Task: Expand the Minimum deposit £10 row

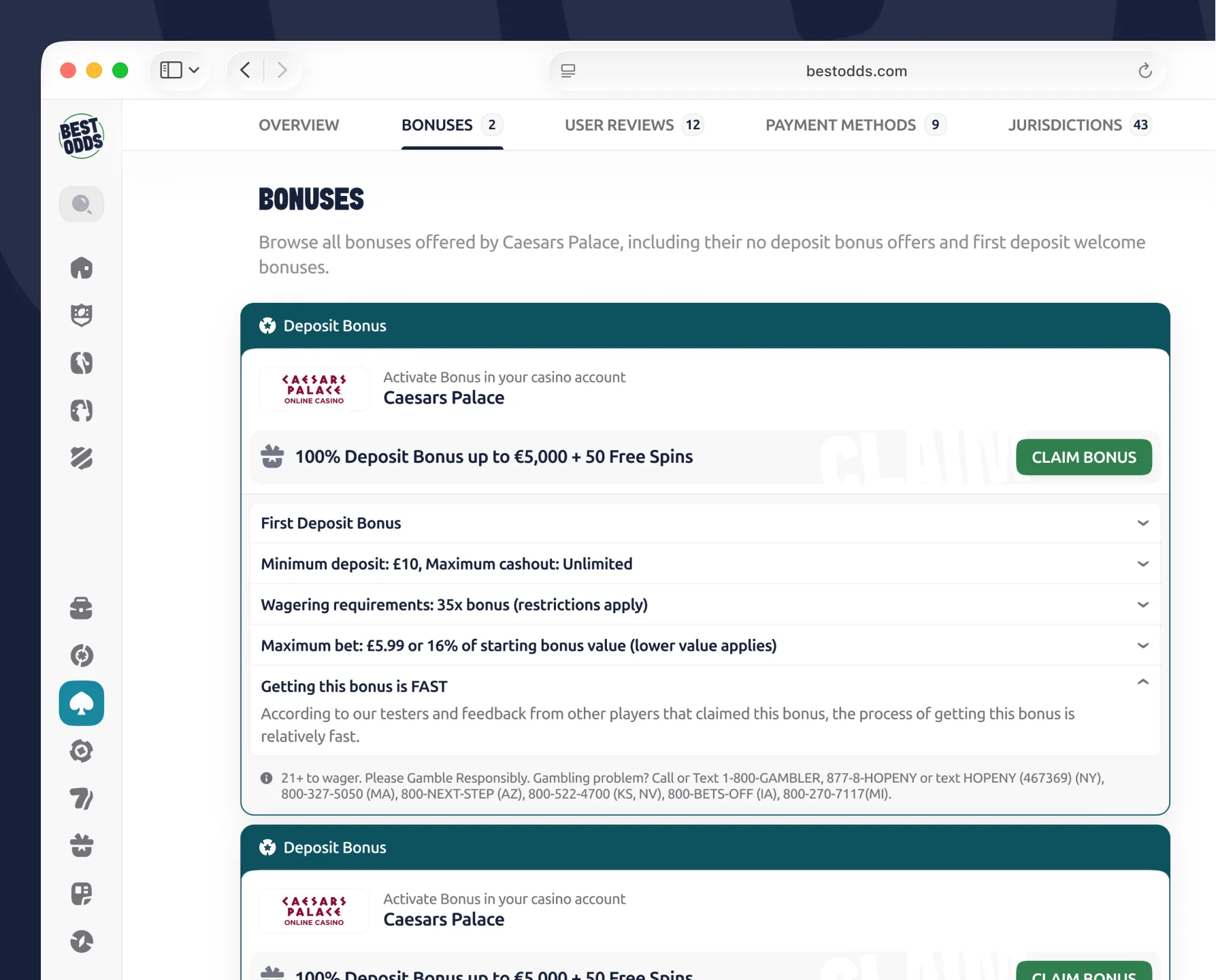Action: coord(705,564)
